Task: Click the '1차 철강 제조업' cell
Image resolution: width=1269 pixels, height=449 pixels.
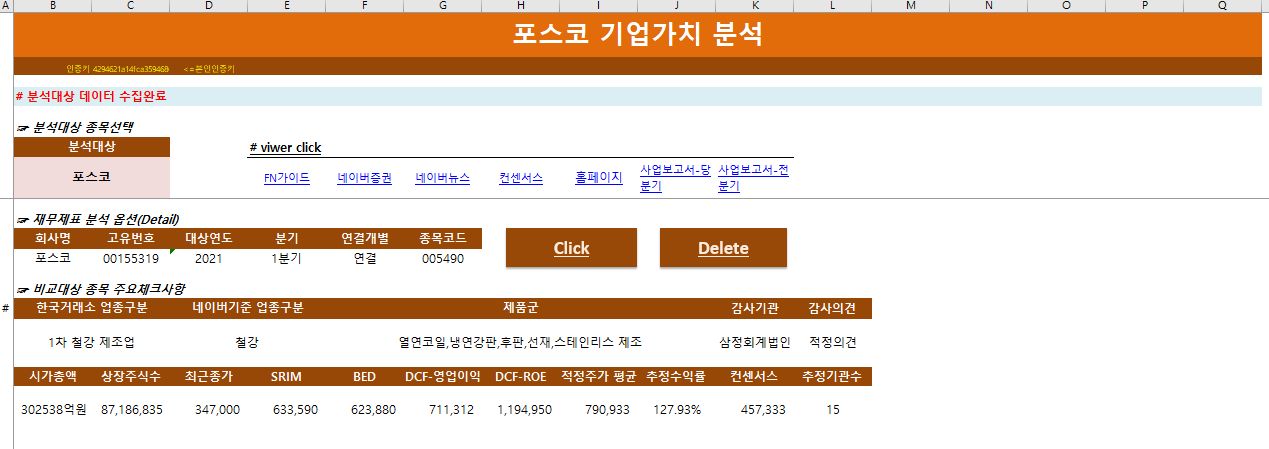Action: [91, 342]
